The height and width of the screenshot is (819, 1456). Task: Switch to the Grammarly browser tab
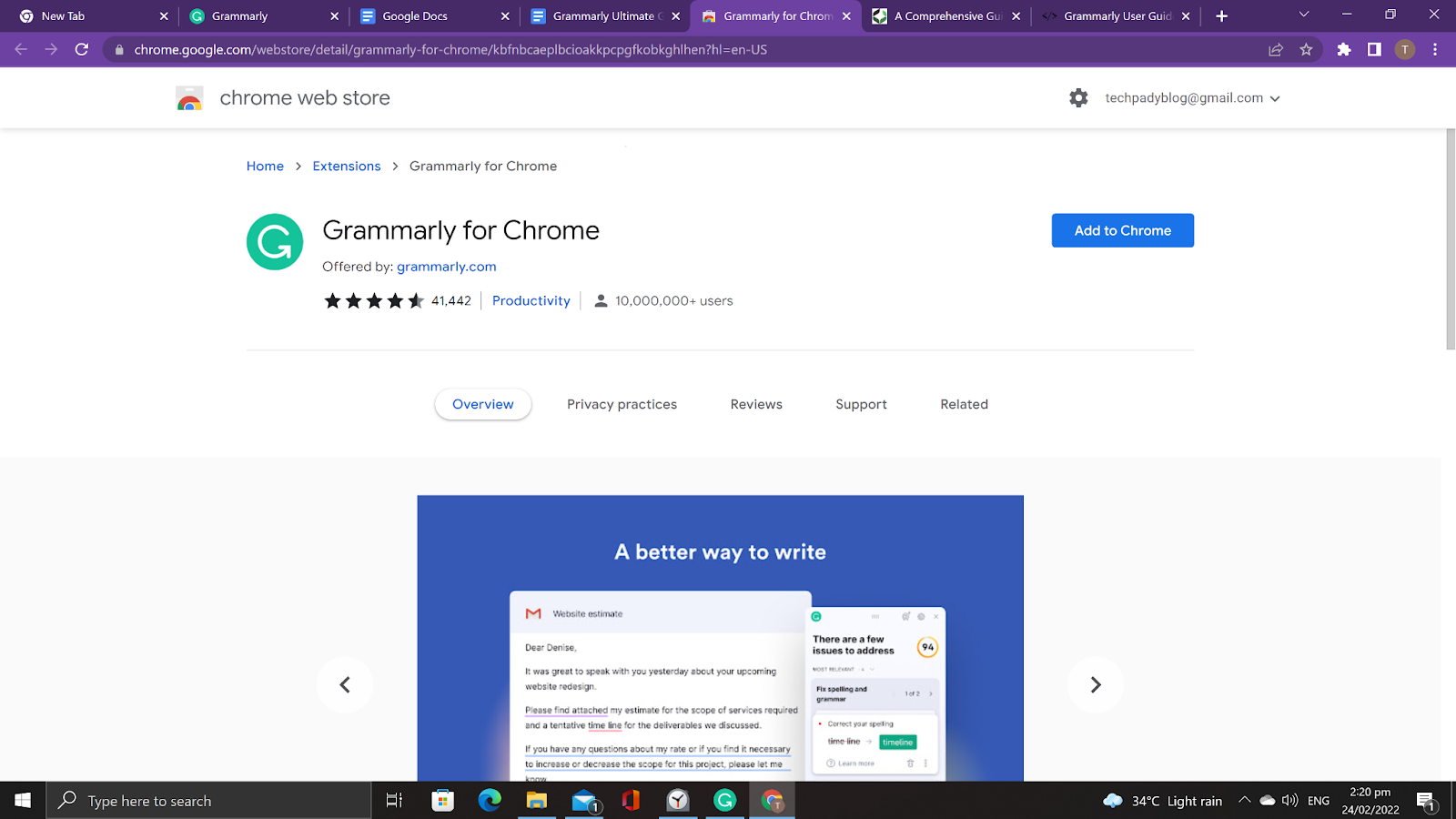click(264, 16)
